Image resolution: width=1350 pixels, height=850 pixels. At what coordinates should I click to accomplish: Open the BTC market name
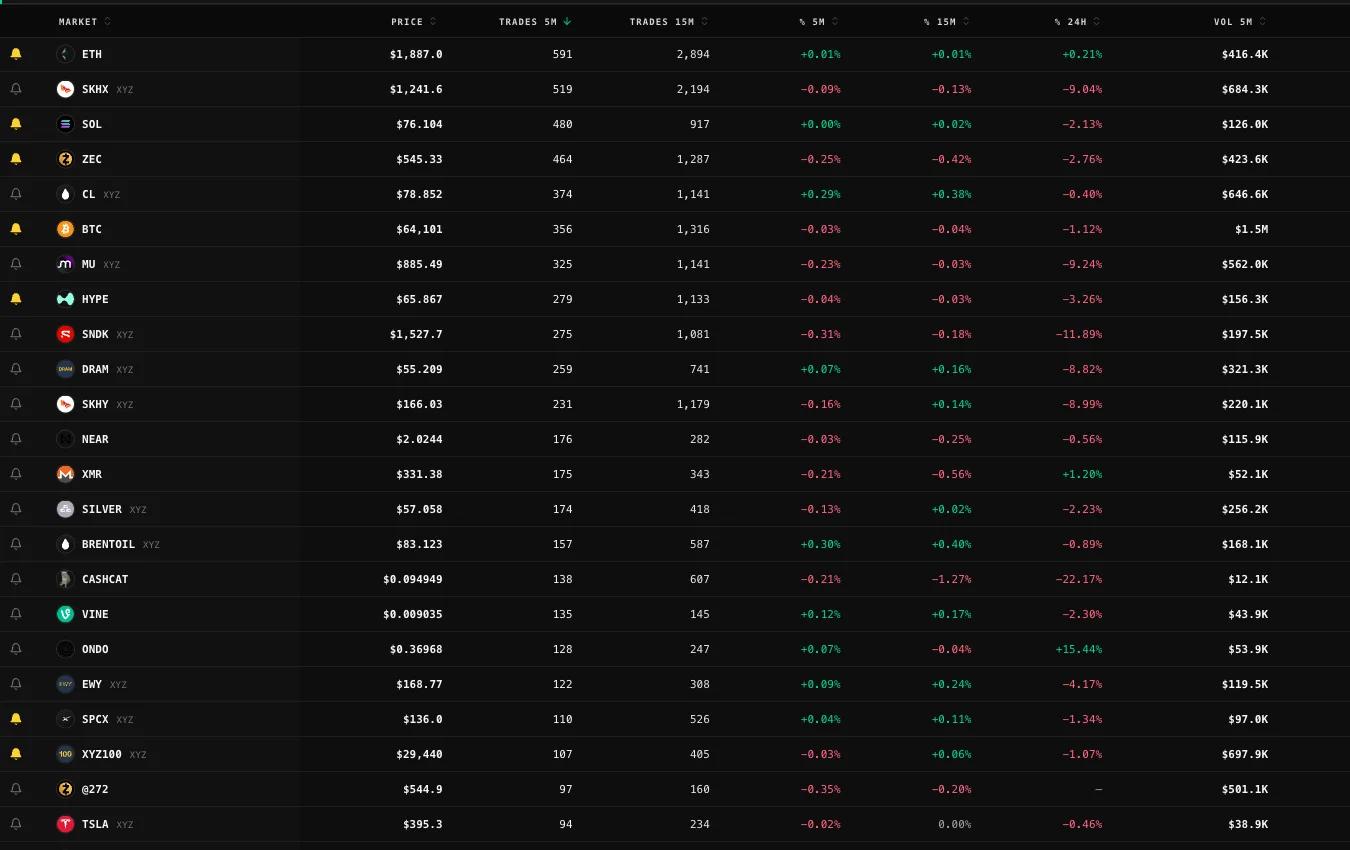(x=92, y=229)
